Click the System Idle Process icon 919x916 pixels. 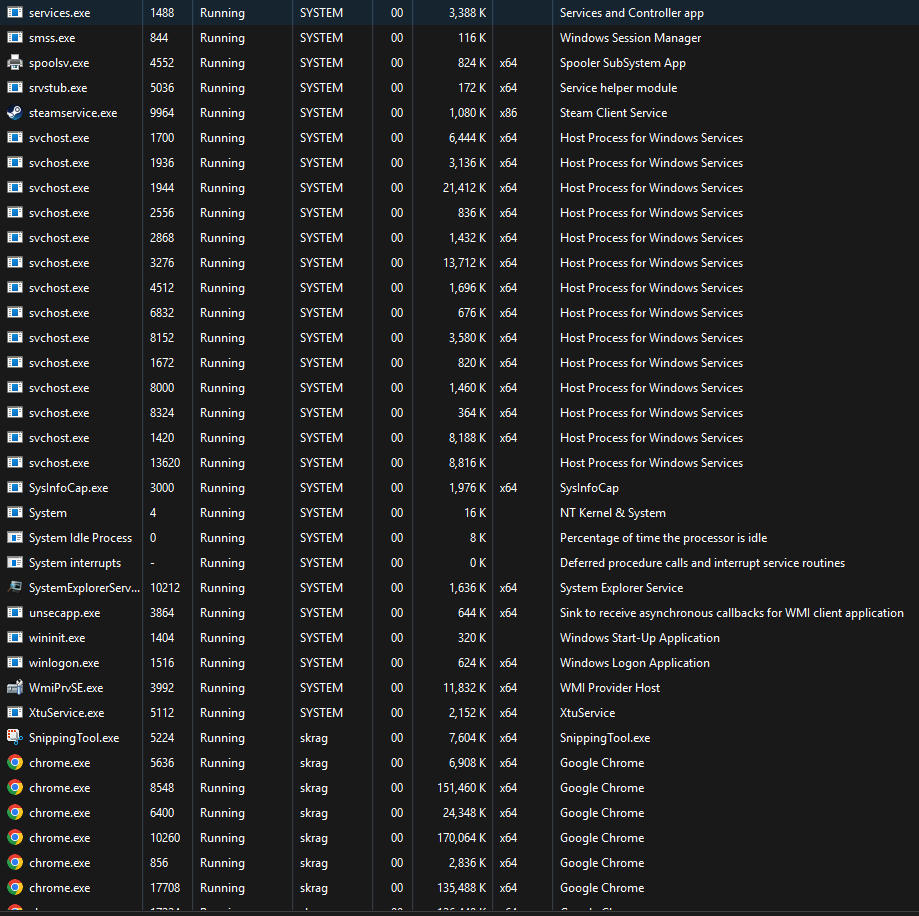(x=15, y=537)
